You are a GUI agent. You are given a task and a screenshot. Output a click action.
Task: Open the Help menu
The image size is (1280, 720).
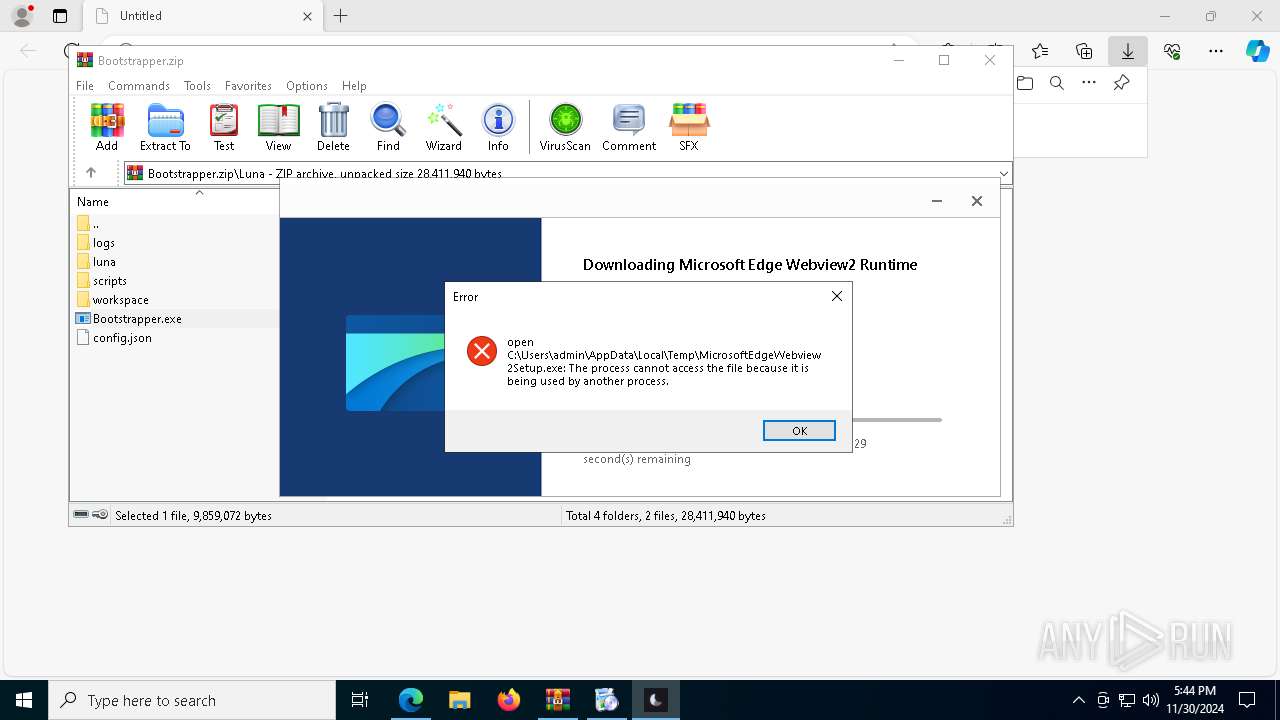pyautogui.click(x=354, y=86)
